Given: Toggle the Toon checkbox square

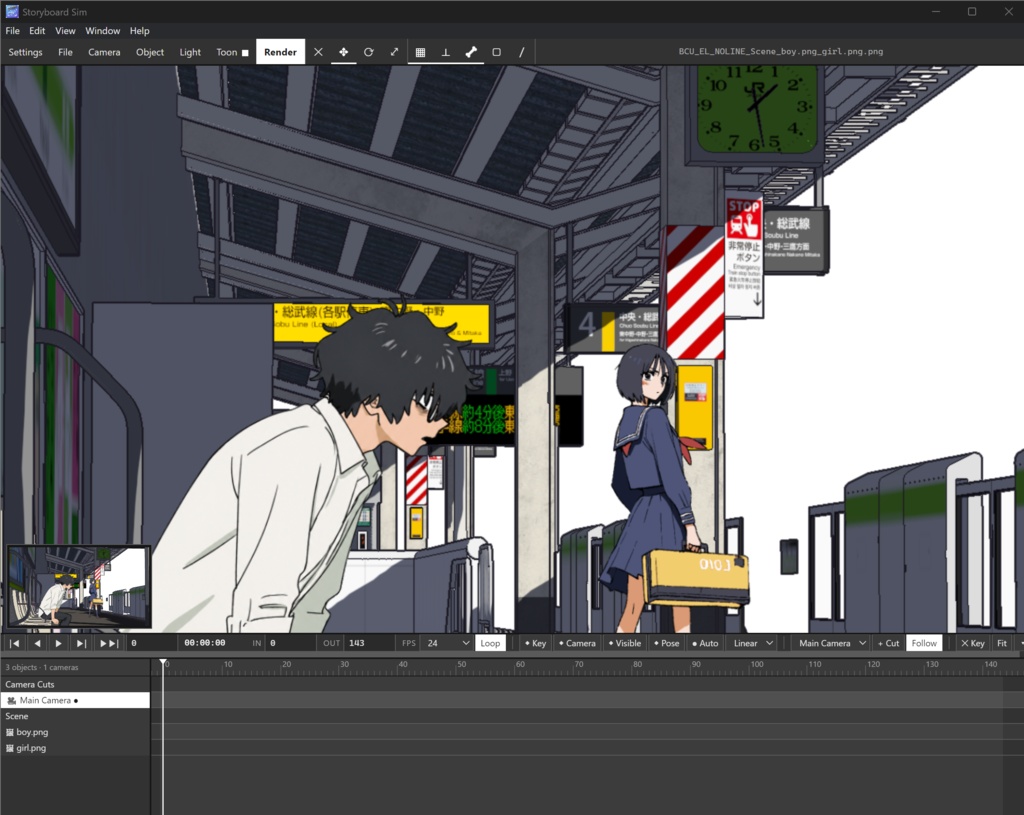Looking at the screenshot, I should tap(246, 52).
